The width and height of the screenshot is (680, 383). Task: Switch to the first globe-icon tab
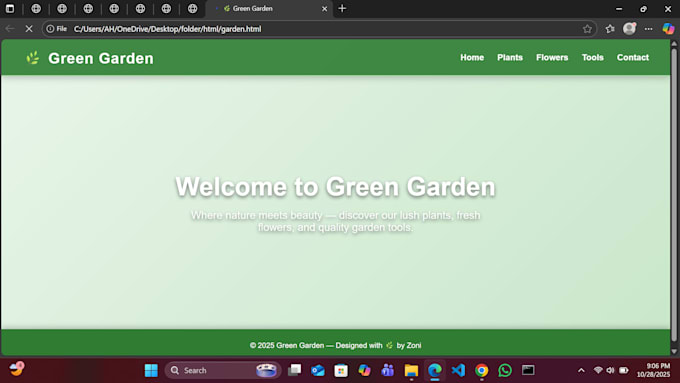tap(36, 9)
